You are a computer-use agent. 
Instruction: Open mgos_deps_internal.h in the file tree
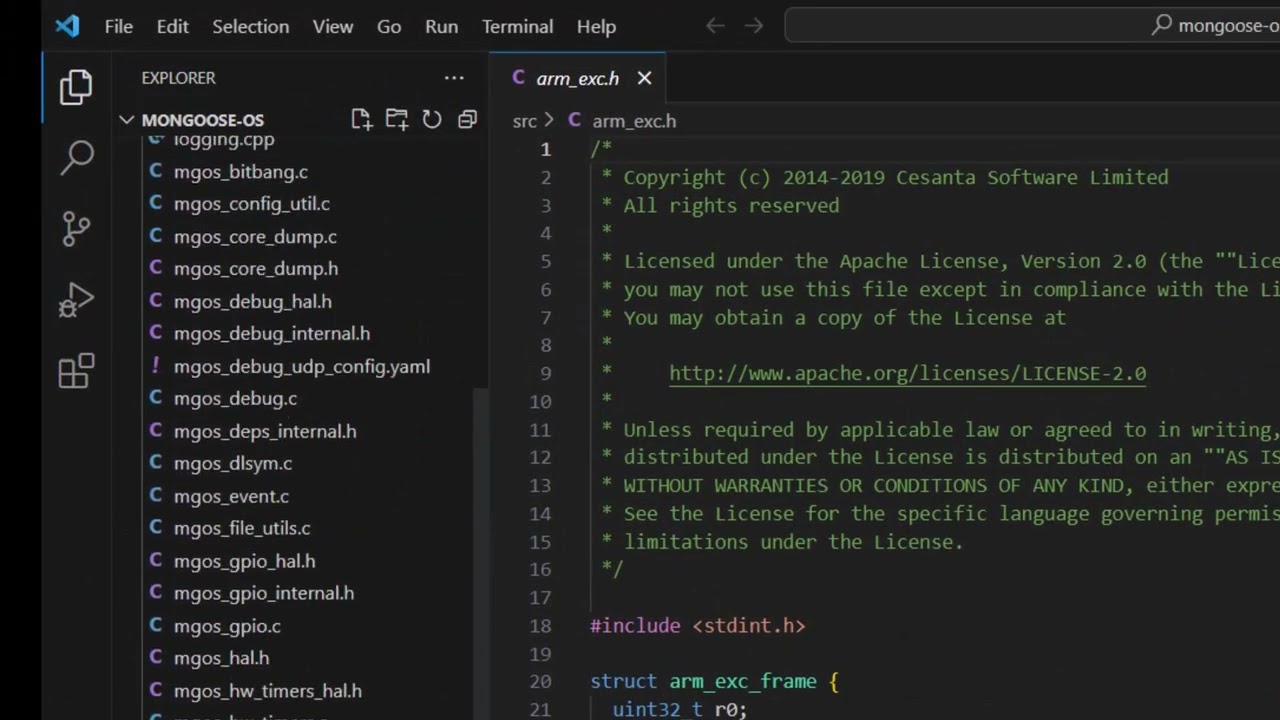pos(265,431)
